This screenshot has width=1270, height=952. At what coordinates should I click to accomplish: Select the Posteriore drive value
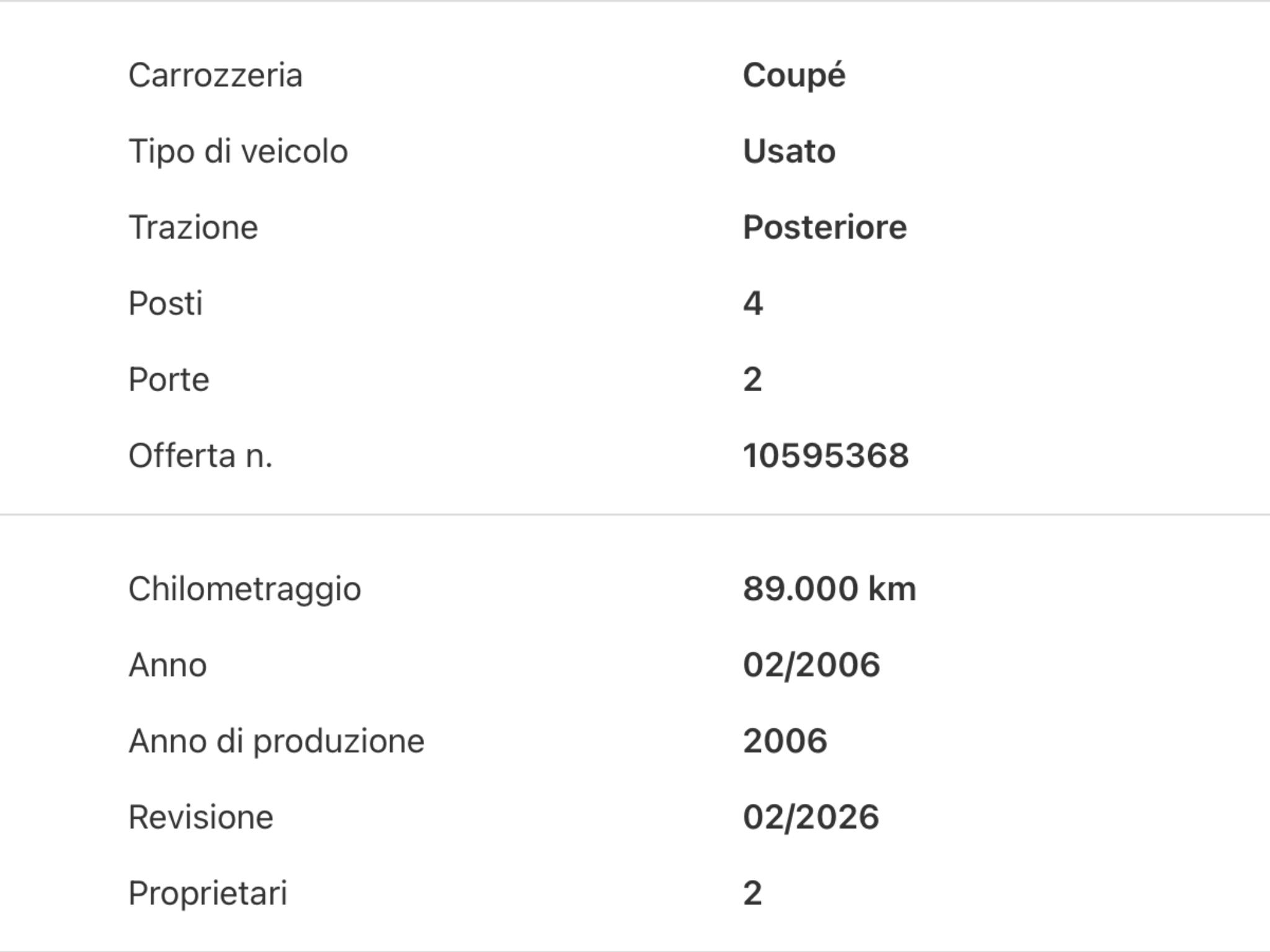coord(825,227)
